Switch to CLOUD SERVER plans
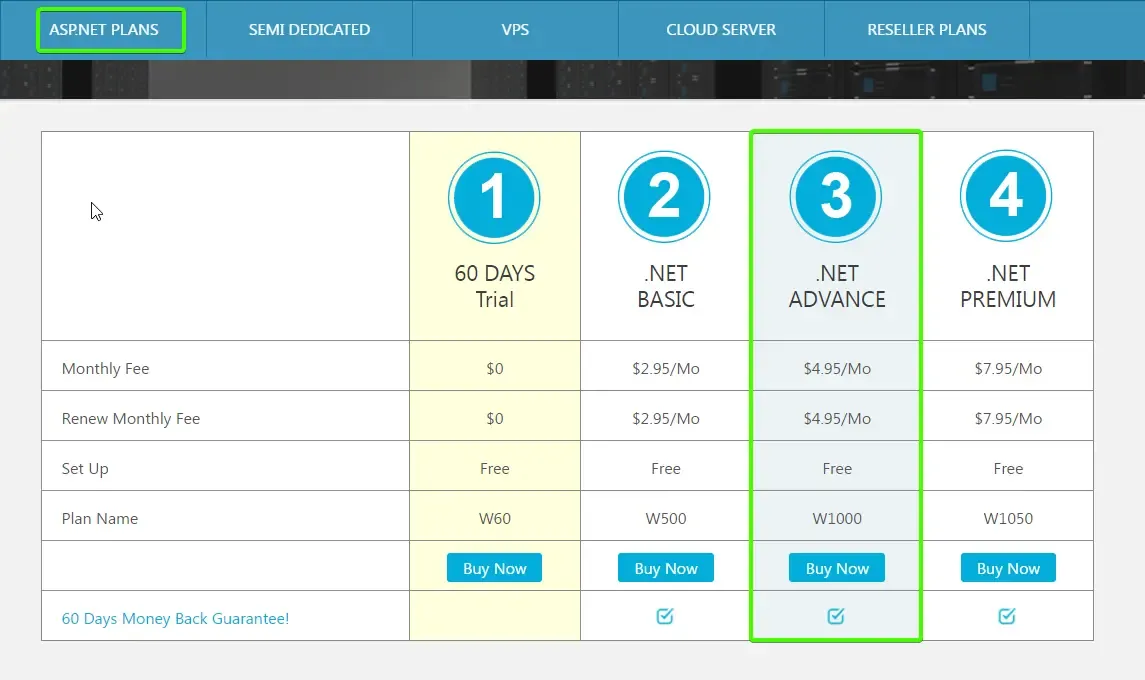Image resolution: width=1145 pixels, height=680 pixels. (x=721, y=29)
